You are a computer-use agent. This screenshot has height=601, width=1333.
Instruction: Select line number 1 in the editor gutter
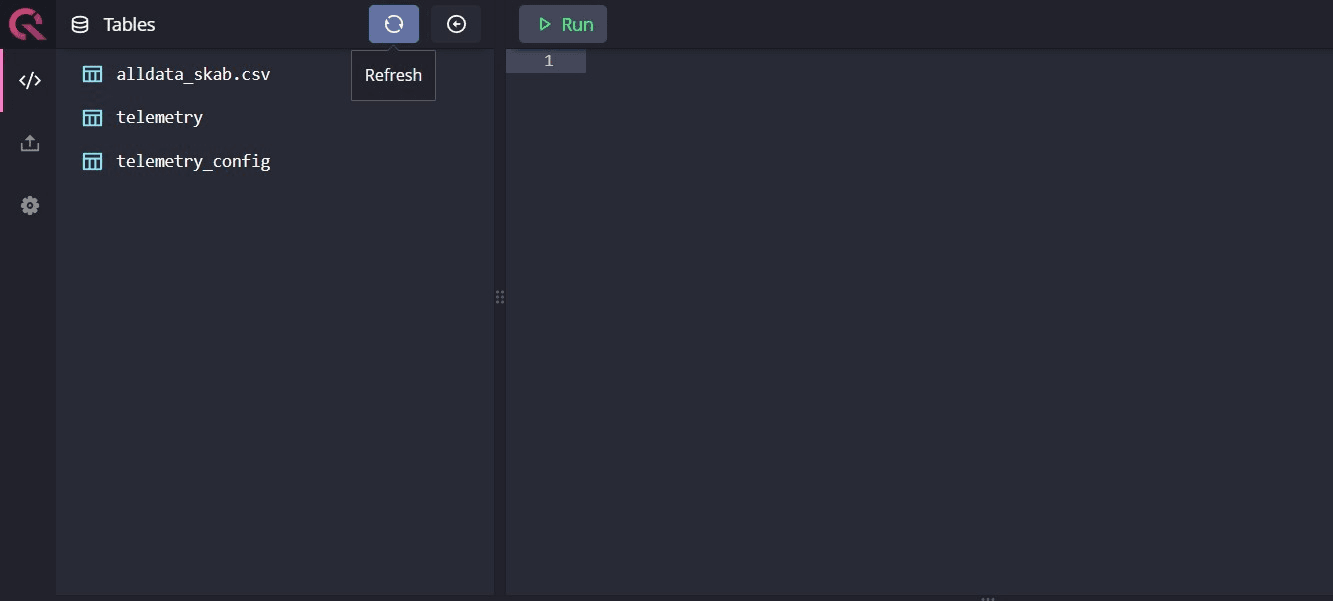click(548, 61)
